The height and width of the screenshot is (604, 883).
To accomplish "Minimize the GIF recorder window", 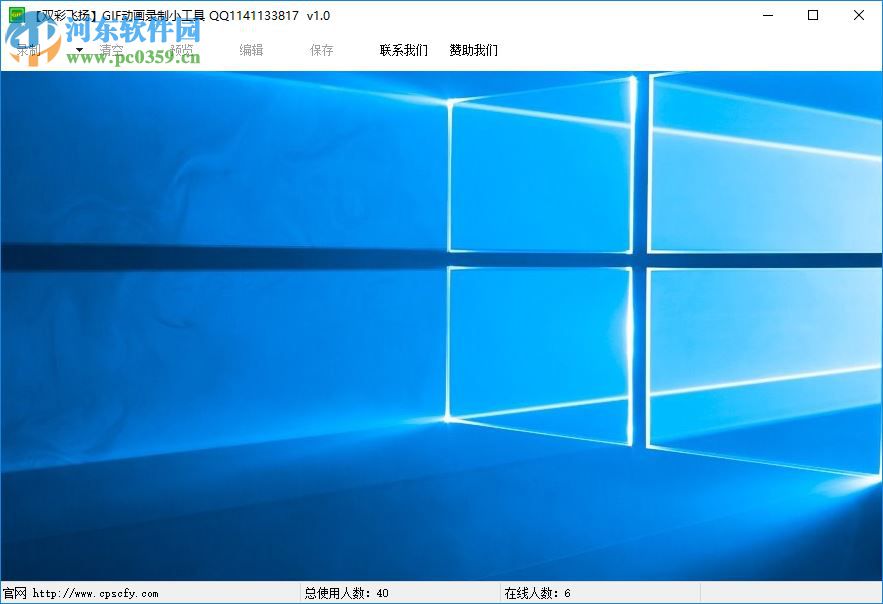I will 768,15.
